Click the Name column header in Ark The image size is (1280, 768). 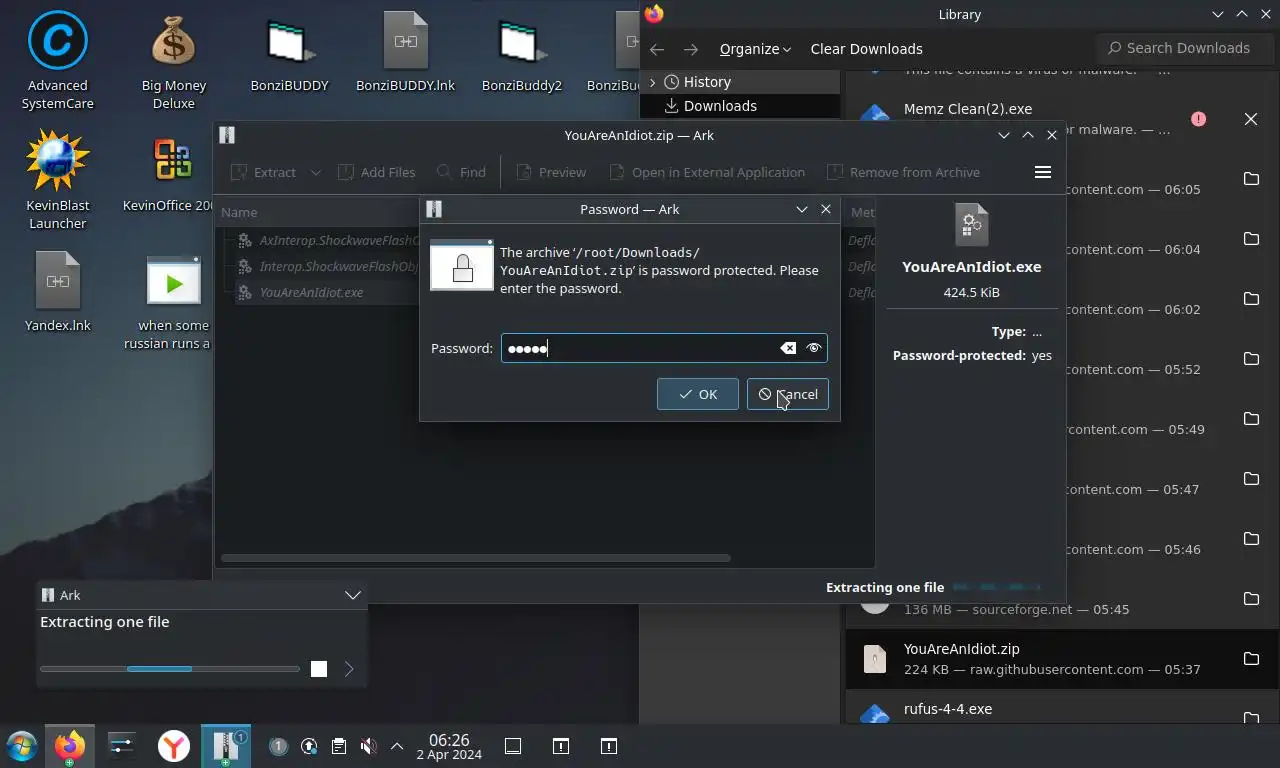[239, 212]
